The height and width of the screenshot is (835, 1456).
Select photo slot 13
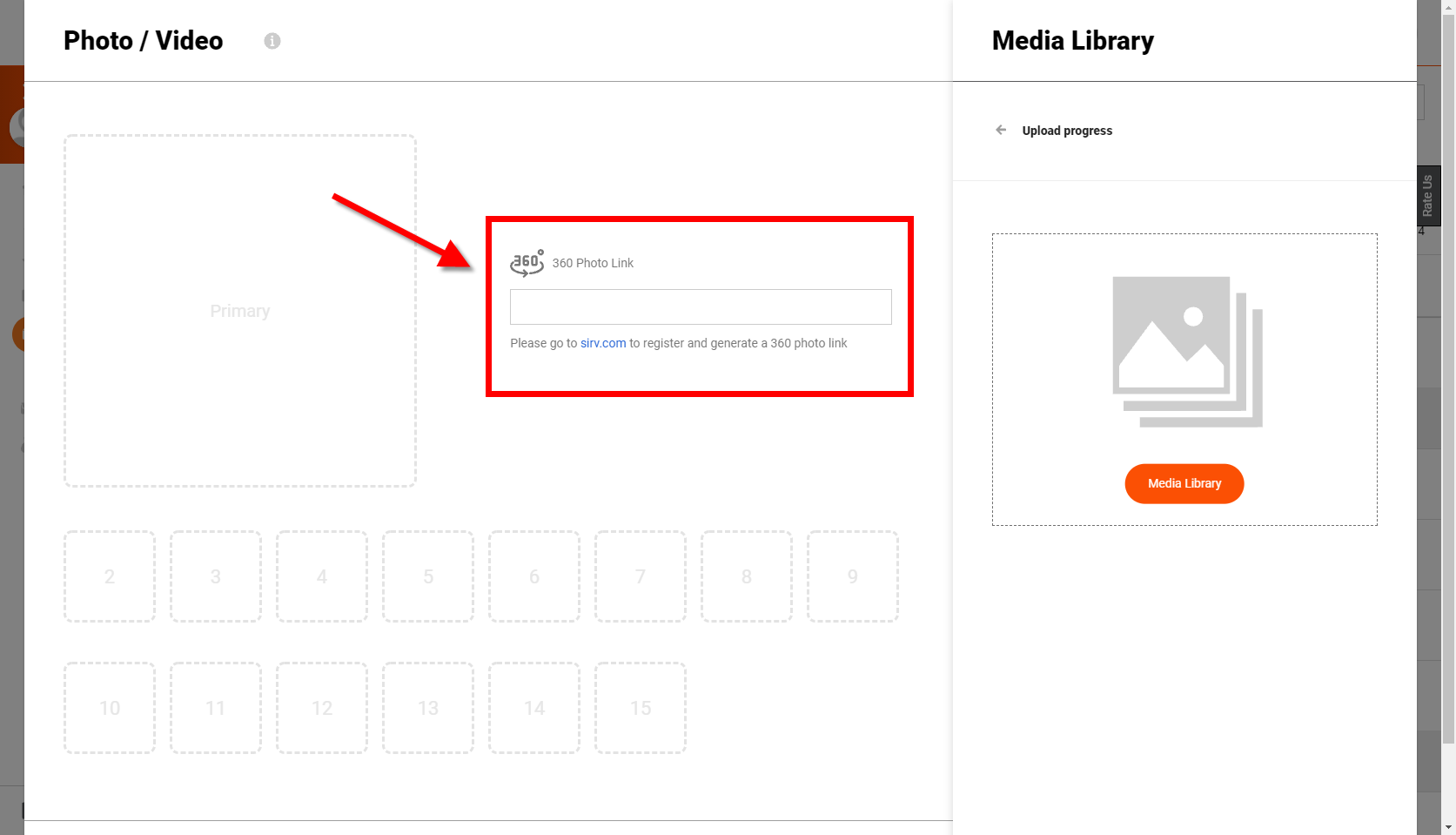click(428, 708)
